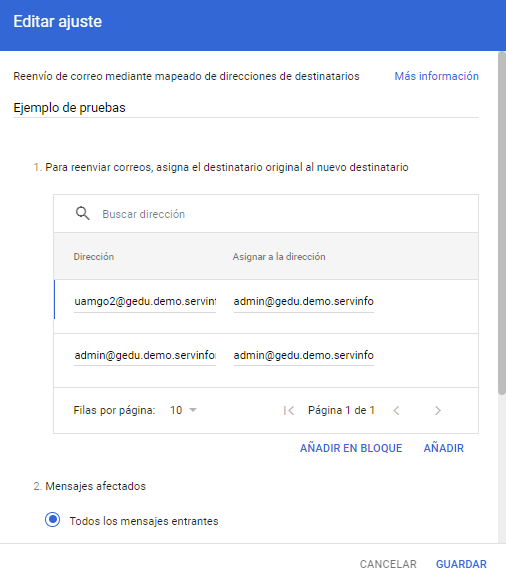
Task: Click the Asignar a la dirección header
Action: (279, 257)
